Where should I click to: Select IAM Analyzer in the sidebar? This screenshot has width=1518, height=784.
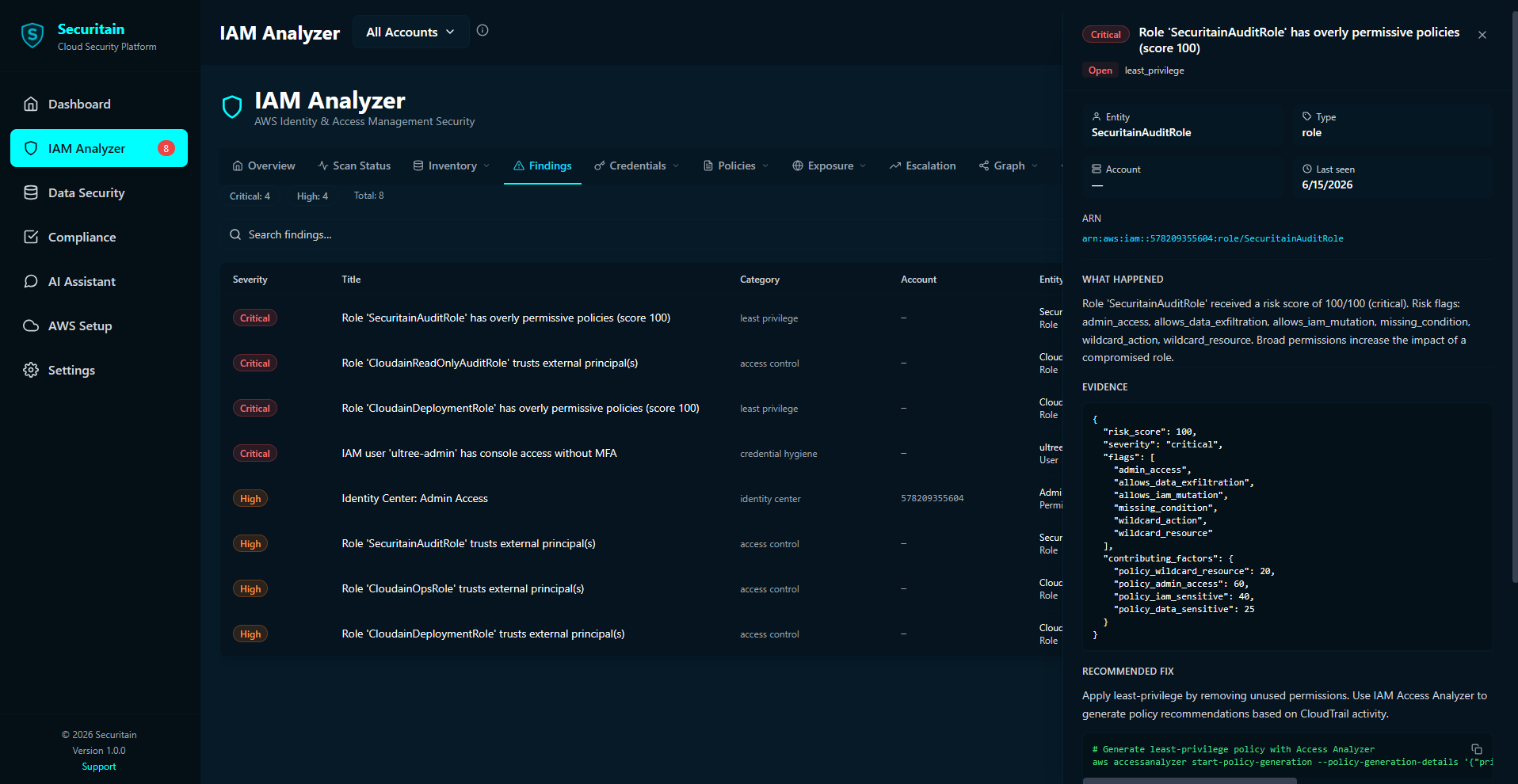pos(99,148)
